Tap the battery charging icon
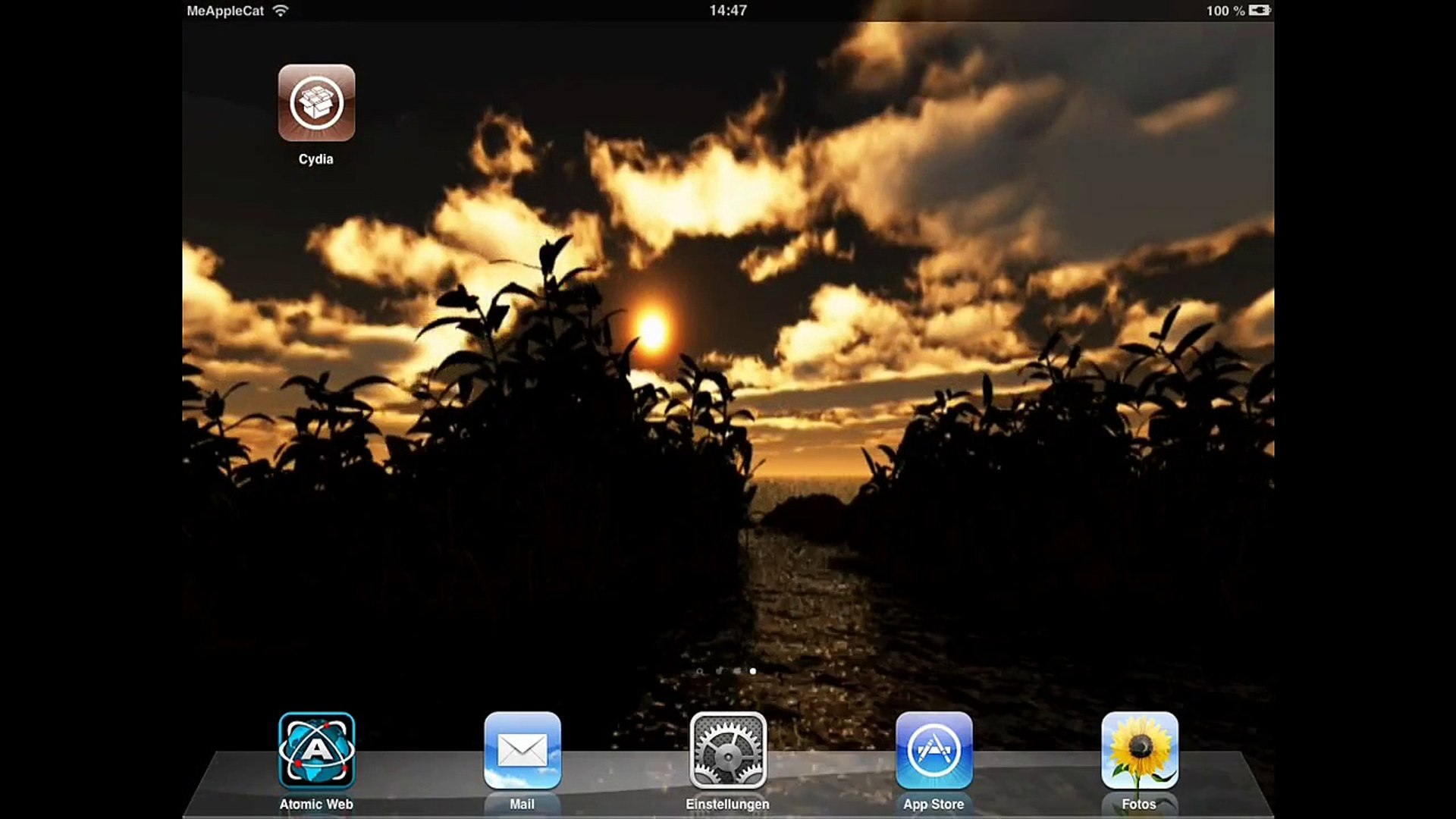This screenshot has height=819, width=1456. pos(1260,11)
